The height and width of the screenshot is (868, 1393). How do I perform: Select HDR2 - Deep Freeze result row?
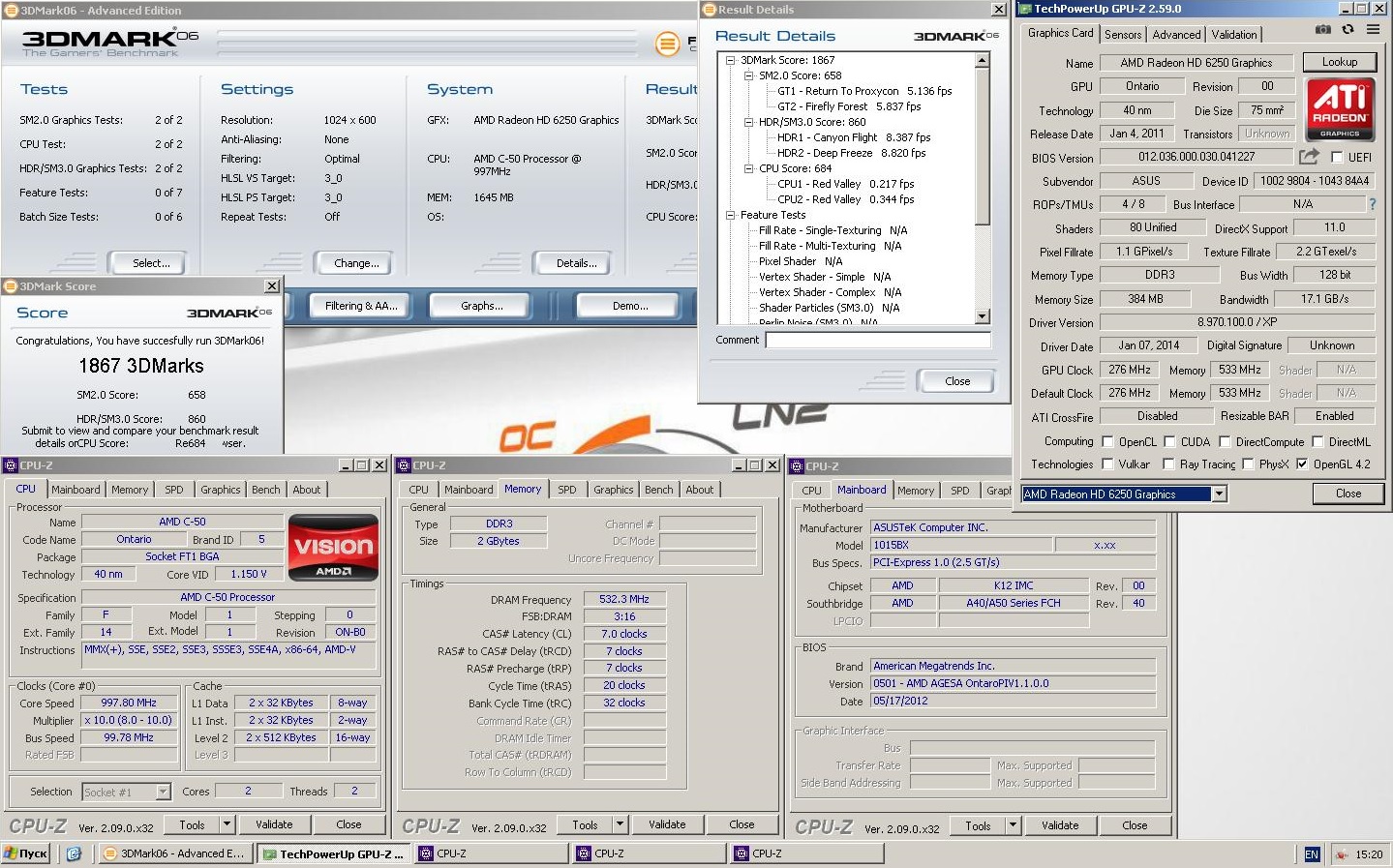(x=851, y=153)
